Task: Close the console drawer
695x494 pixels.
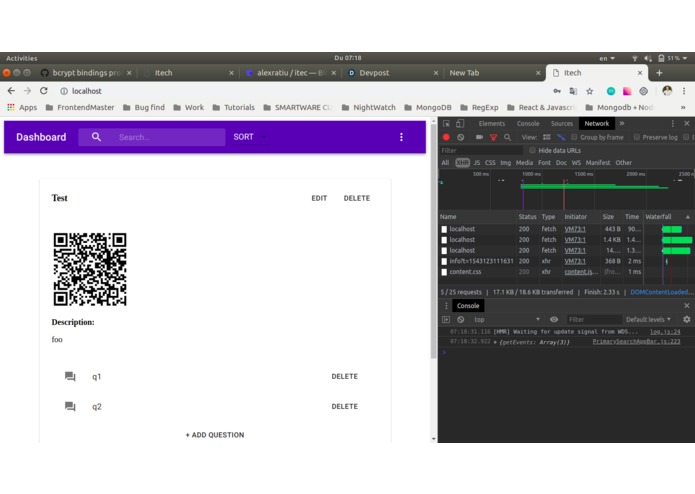Action: pyautogui.click(x=687, y=306)
